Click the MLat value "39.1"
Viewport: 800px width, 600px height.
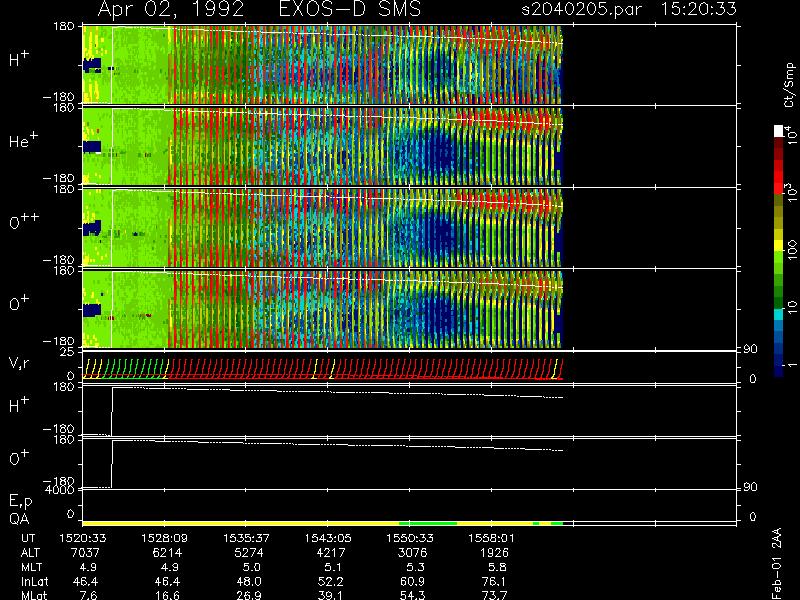(330, 595)
